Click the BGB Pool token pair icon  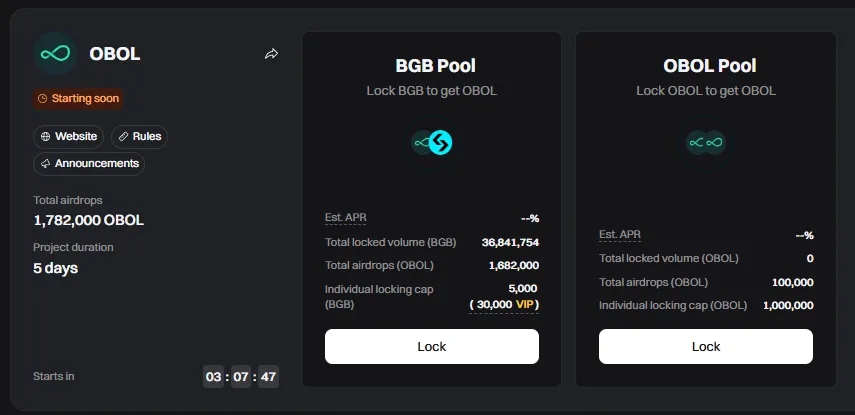pyautogui.click(x=432, y=142)
